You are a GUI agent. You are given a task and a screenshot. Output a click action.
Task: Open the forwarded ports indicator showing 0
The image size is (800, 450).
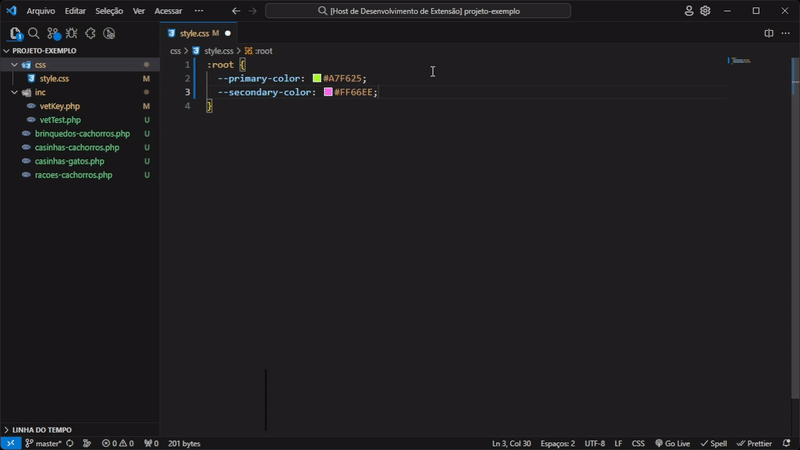151,443
